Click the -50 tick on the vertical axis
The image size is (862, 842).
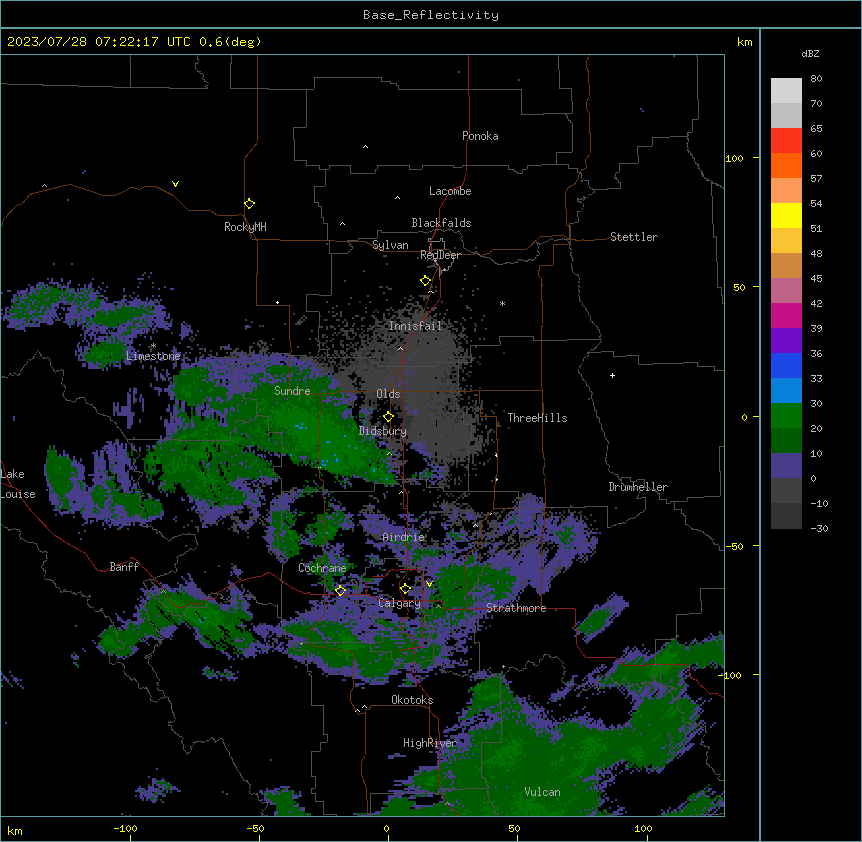734,546
